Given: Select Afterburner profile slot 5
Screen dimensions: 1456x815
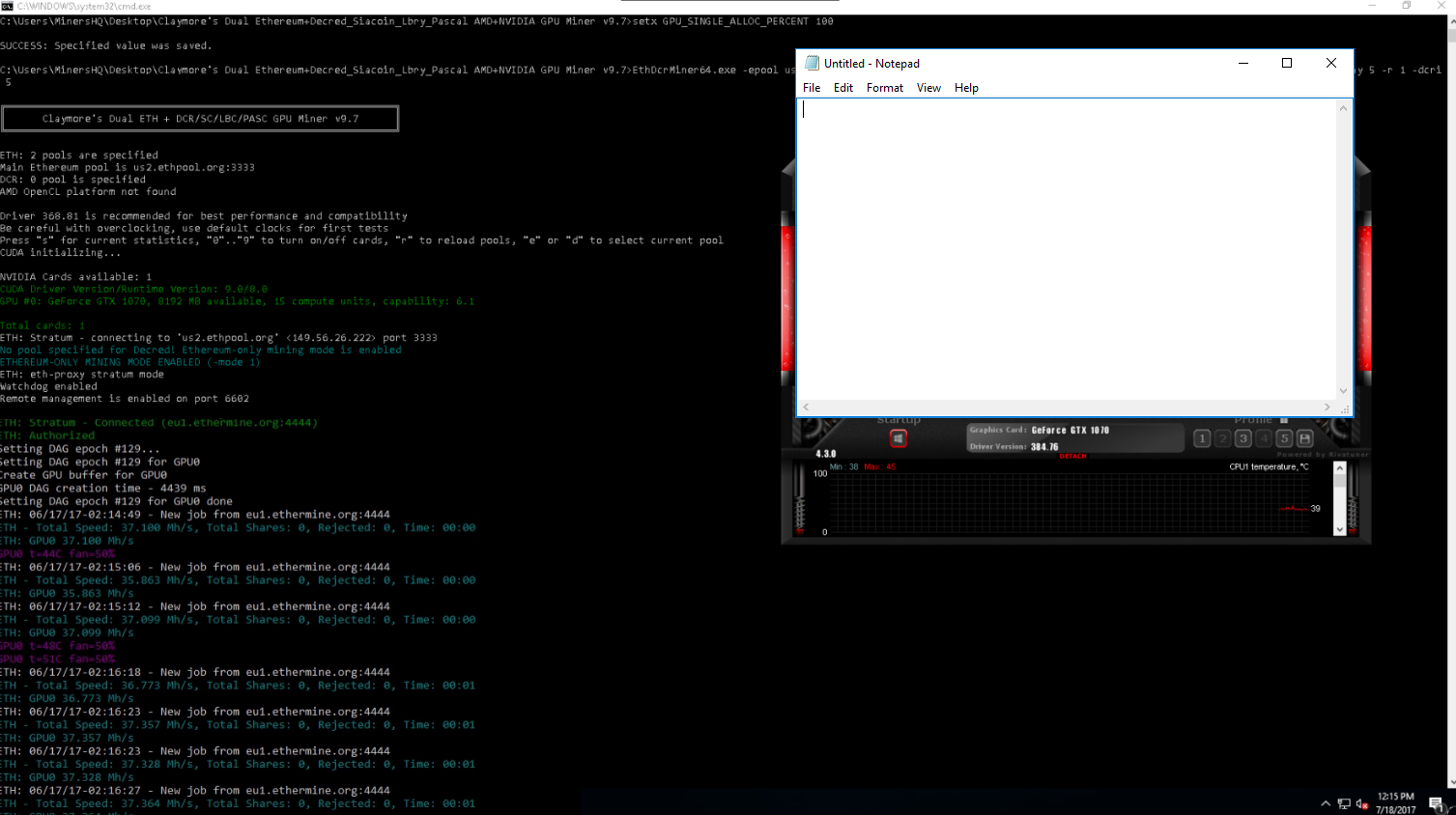Looking at the screenshot, I should 1284,438.
